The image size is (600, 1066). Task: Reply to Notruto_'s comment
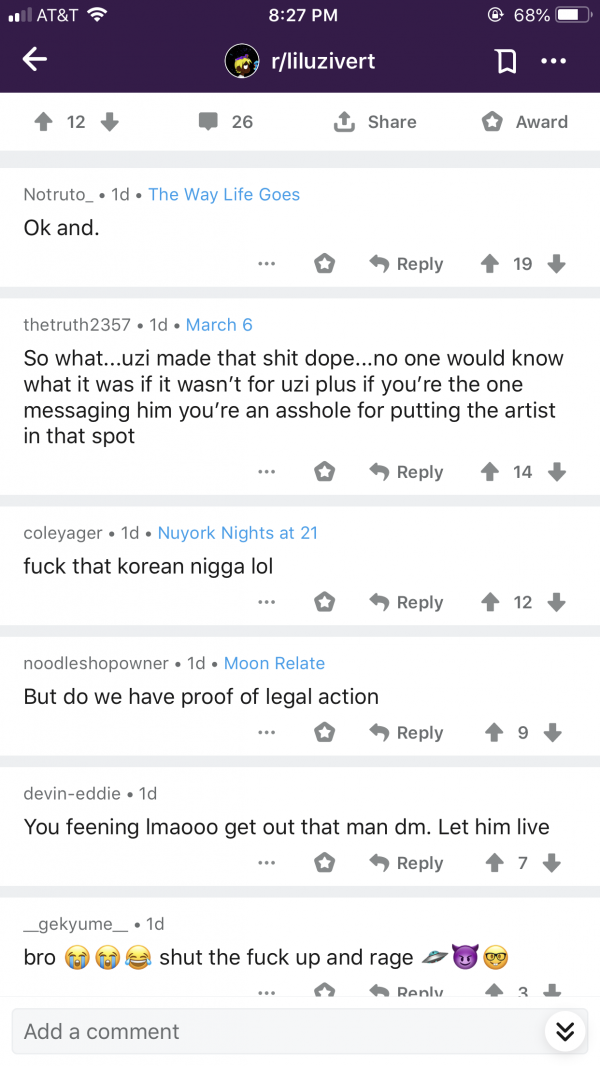tap(406, 264)
